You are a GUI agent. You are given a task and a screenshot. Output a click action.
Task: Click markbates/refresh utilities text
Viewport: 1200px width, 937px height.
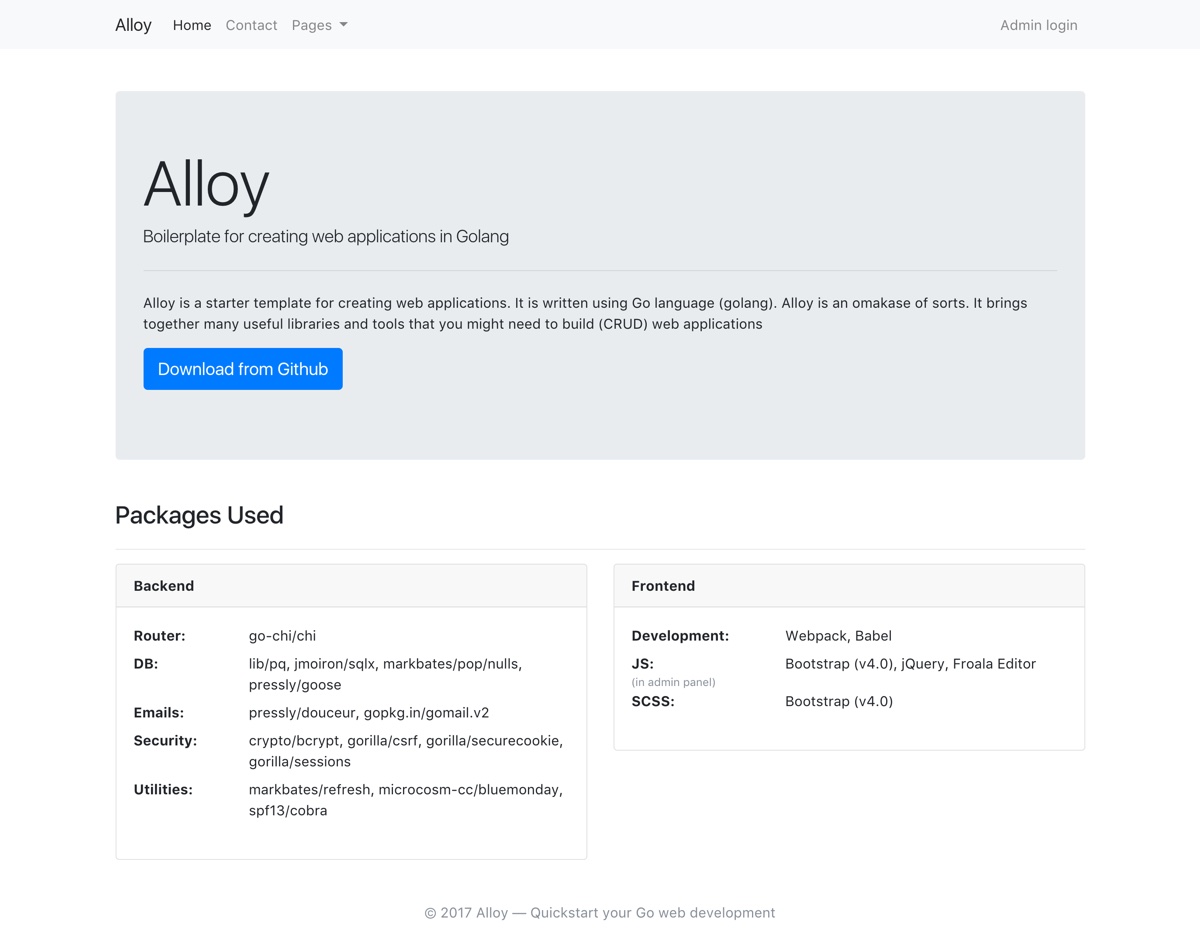coord(406,800)
